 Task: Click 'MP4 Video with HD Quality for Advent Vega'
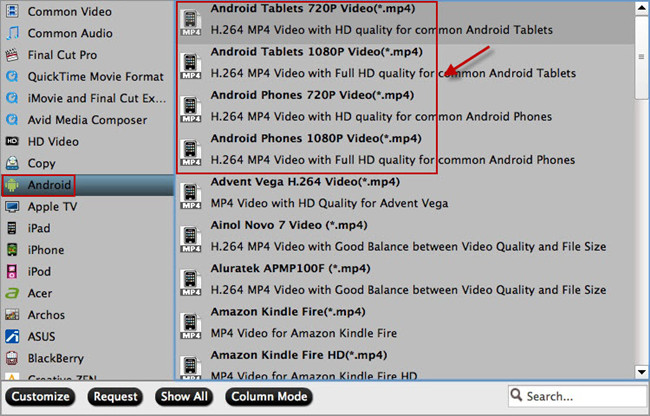[330, 203]
